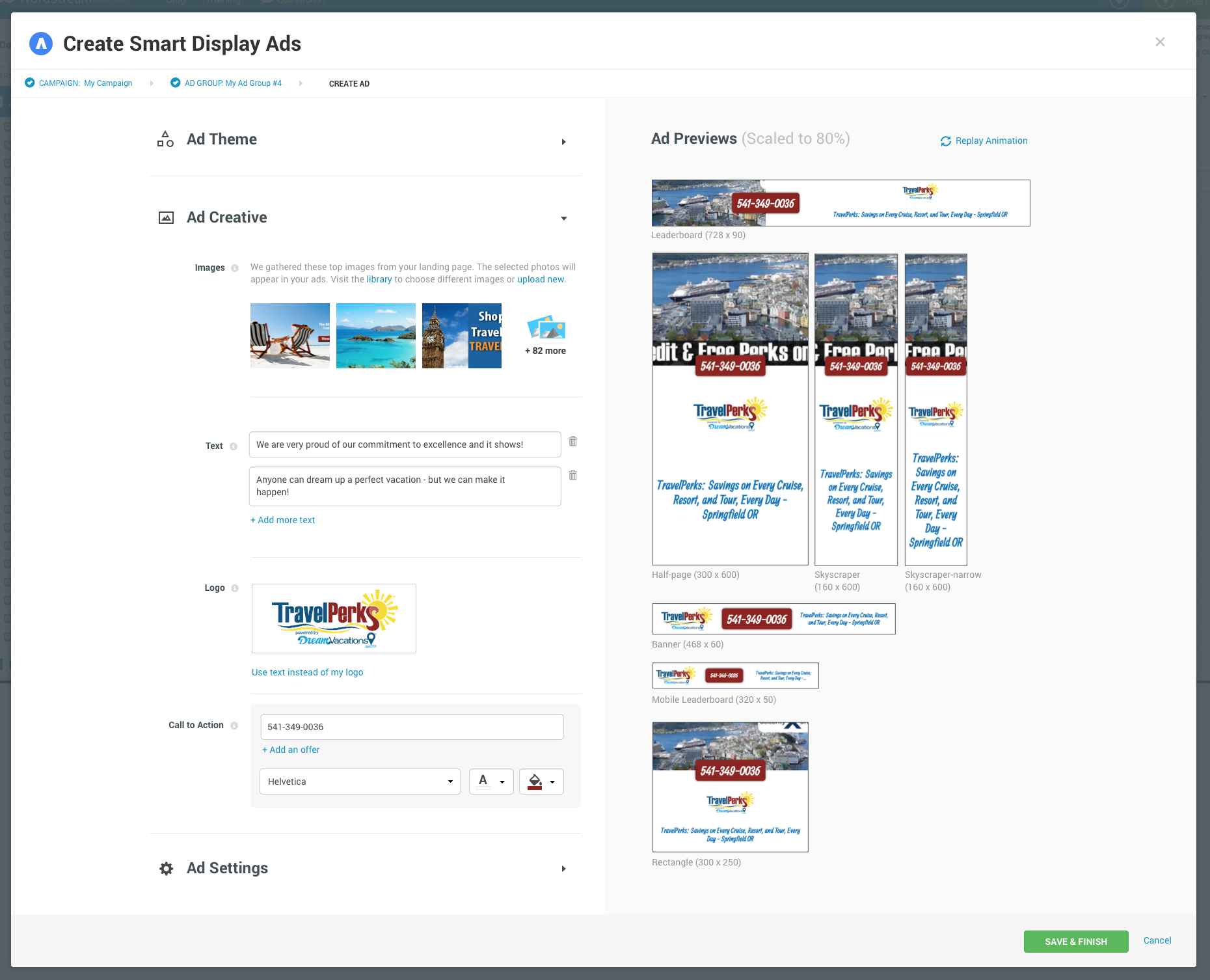Click + Add more text
This screenshot has width=1210, height=980.
click(x=282, y=520)
